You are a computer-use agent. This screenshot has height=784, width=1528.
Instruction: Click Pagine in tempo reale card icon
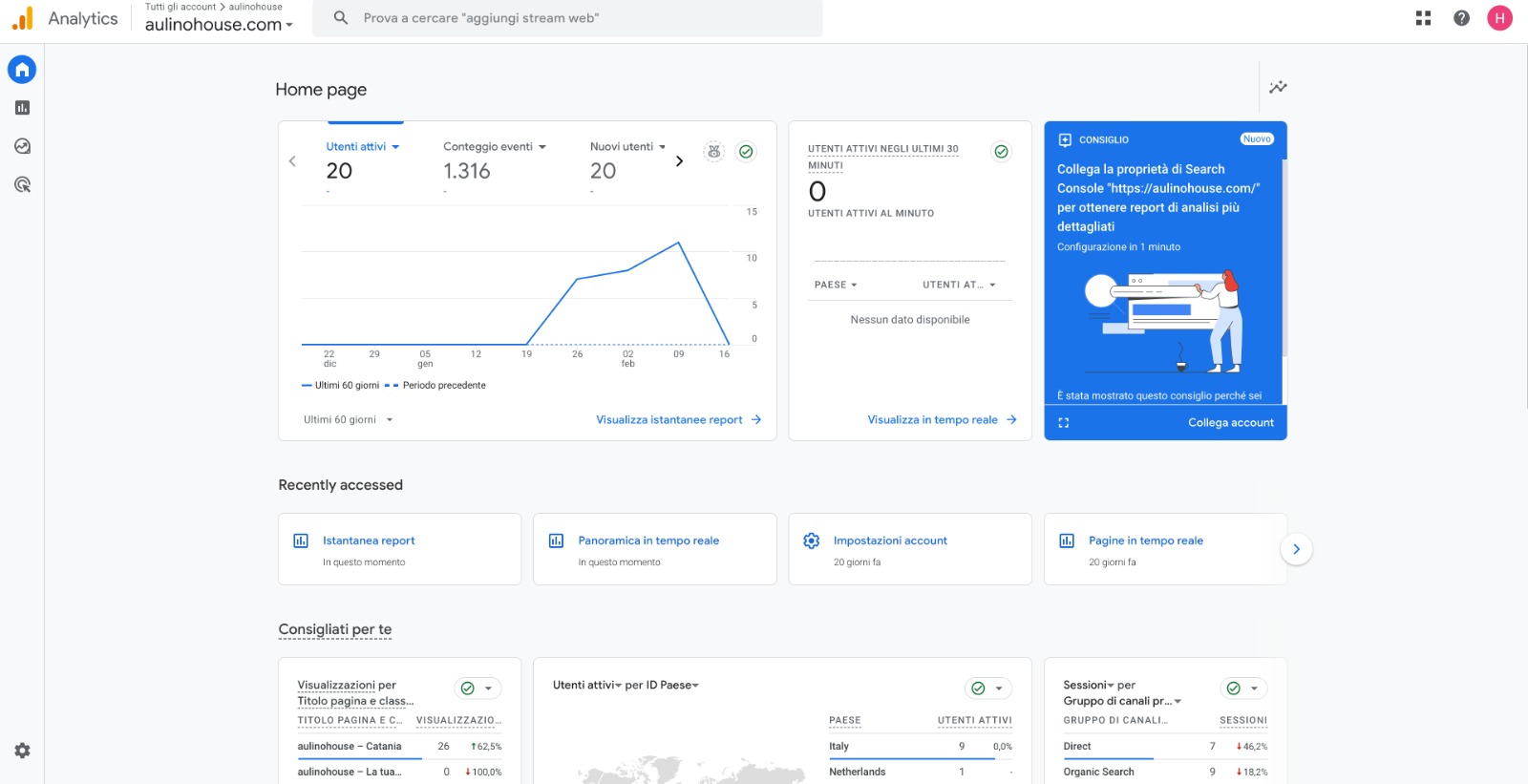pos(1067,540)
